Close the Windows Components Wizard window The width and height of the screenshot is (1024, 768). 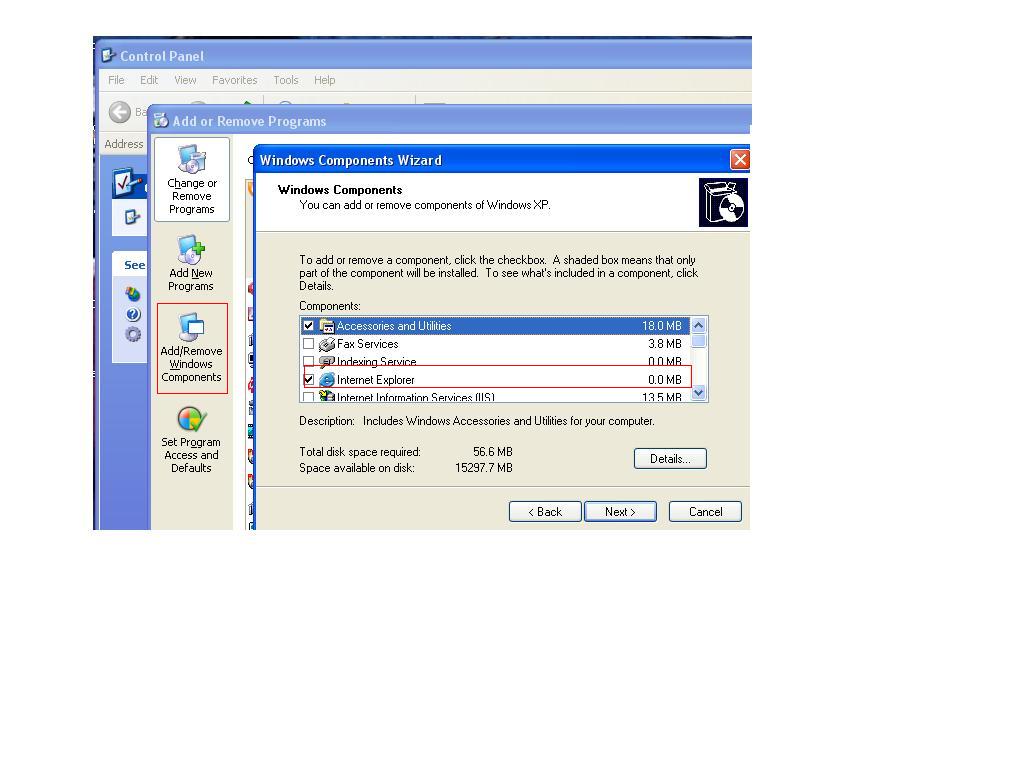pos(740,160)
